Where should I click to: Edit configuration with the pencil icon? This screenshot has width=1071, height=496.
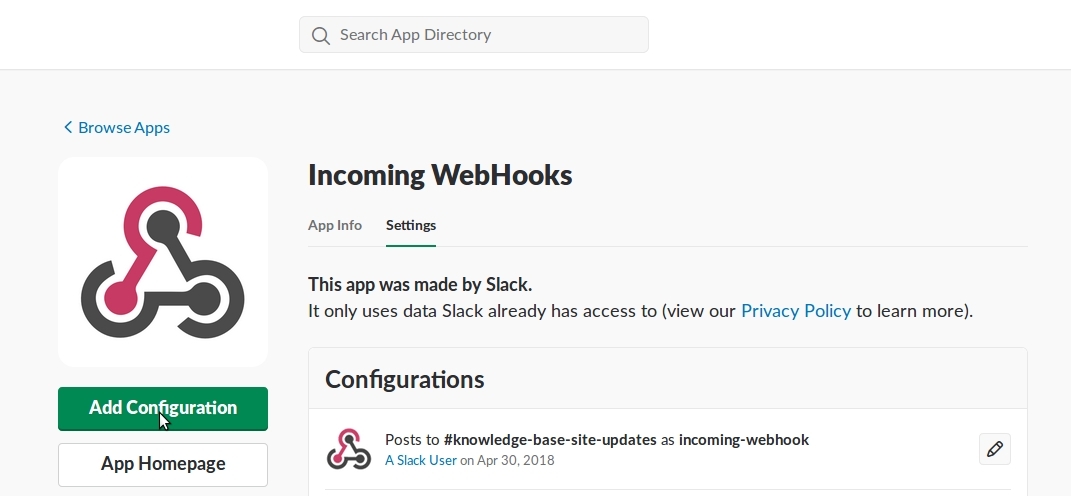pyautogui.click(x=994, y=449)
